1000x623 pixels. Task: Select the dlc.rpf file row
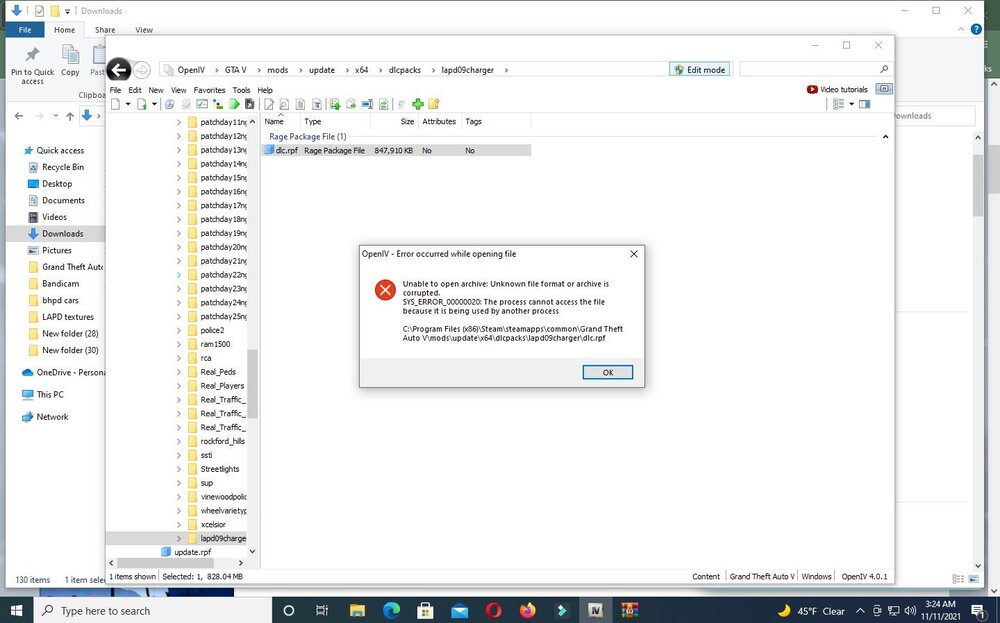coord(397,150)
